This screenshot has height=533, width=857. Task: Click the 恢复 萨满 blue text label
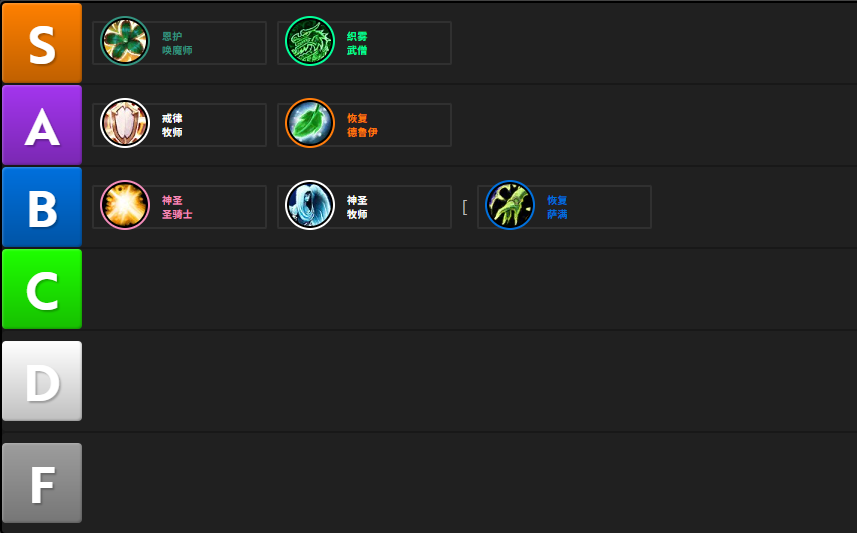point(557,207)
